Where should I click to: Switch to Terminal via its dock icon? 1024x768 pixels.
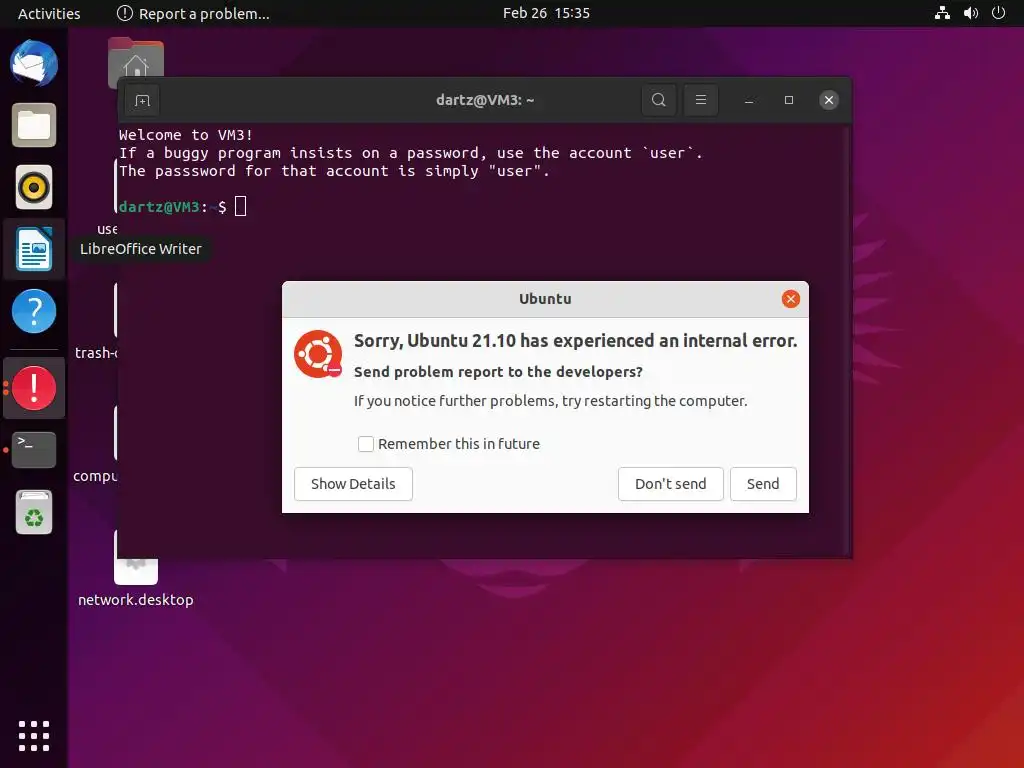34,449
